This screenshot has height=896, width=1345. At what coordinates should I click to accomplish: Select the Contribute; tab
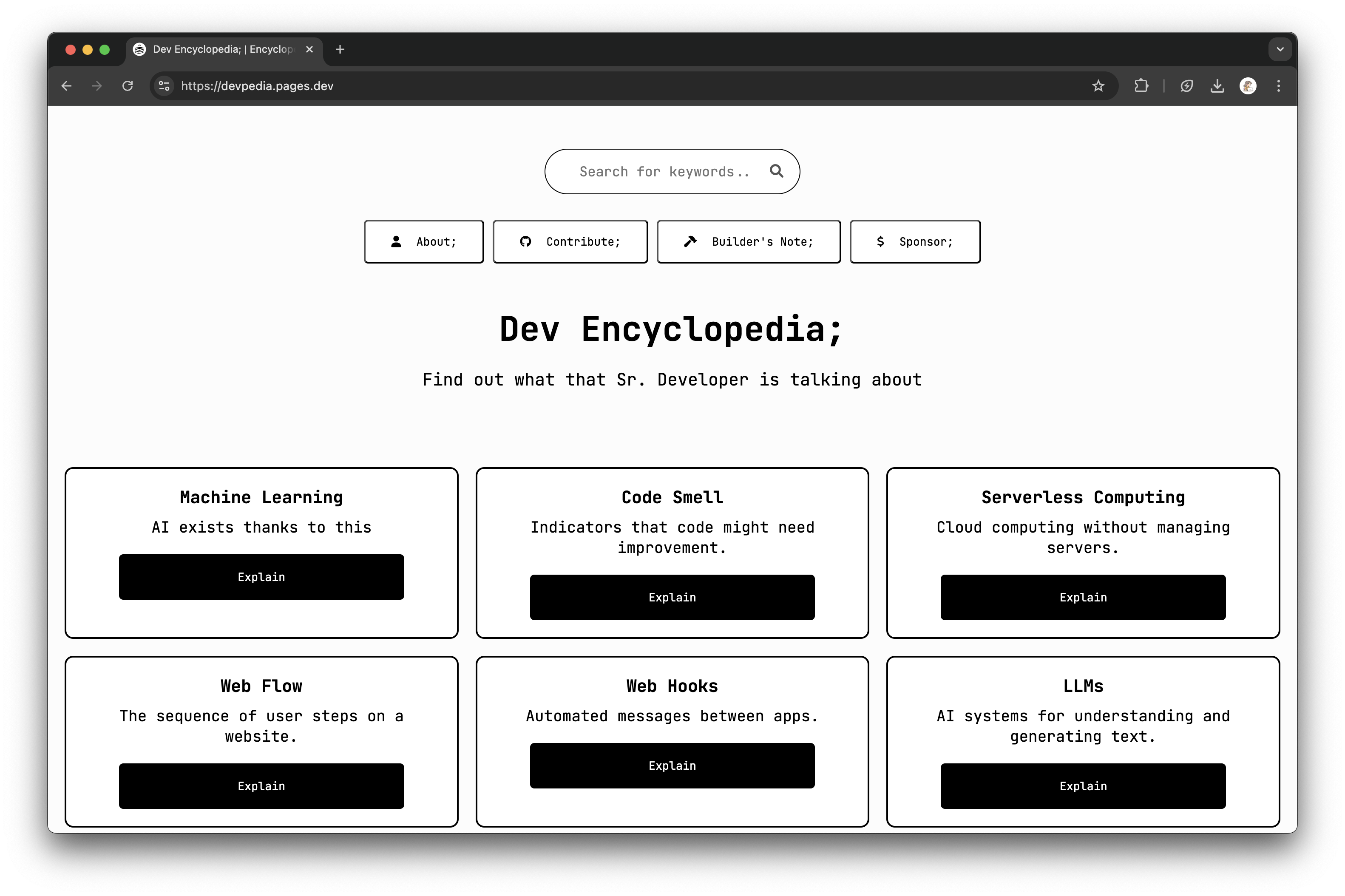(570, 241)
